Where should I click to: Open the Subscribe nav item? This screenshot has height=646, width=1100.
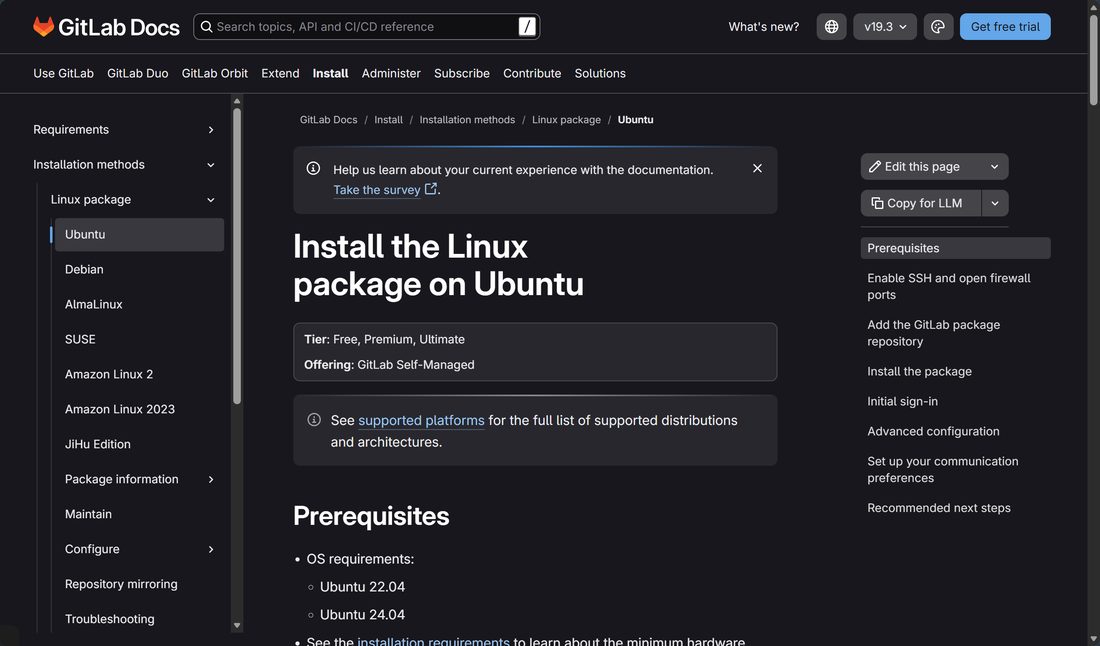coord(462,74)
